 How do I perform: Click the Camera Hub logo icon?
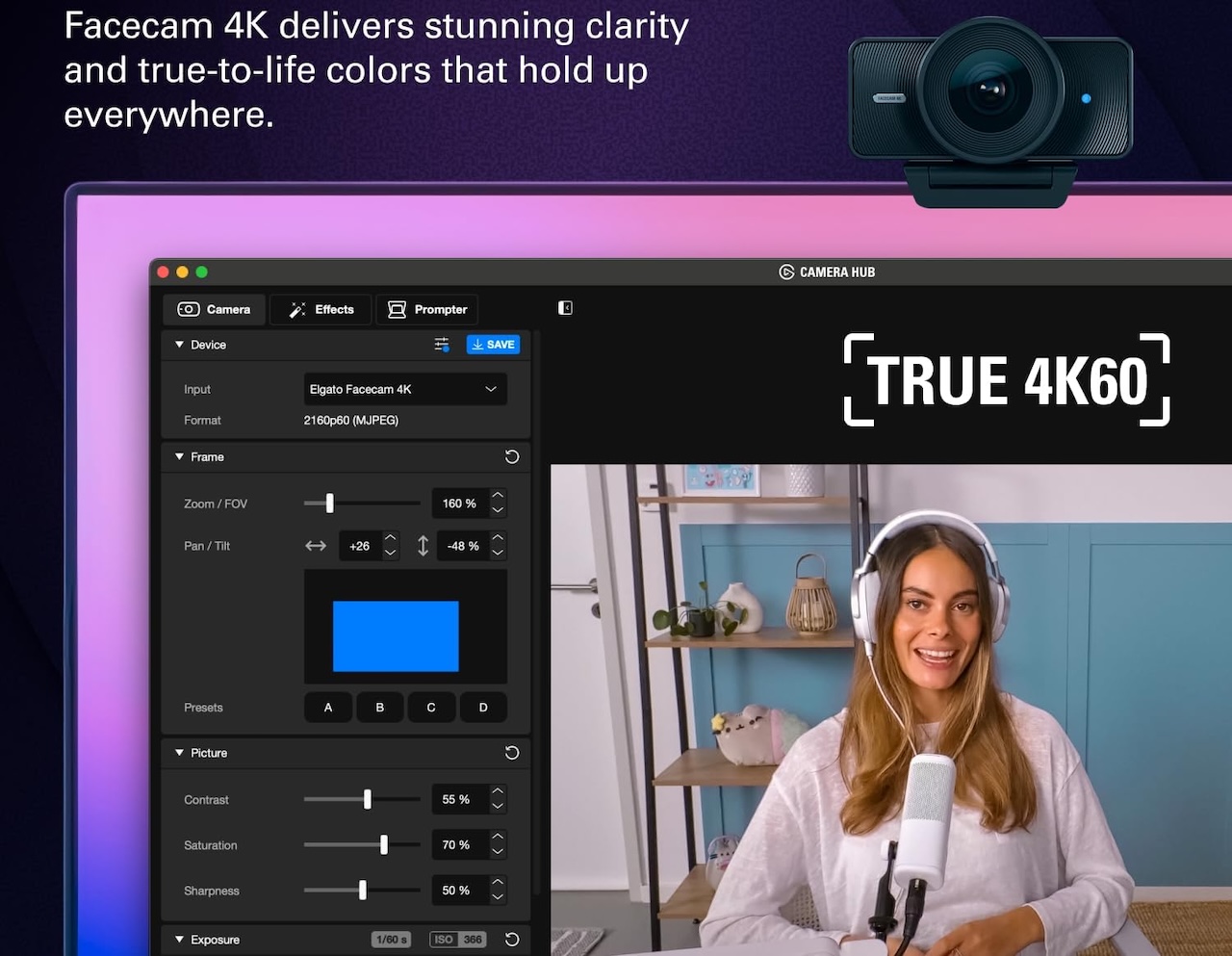tap(786, 272)
